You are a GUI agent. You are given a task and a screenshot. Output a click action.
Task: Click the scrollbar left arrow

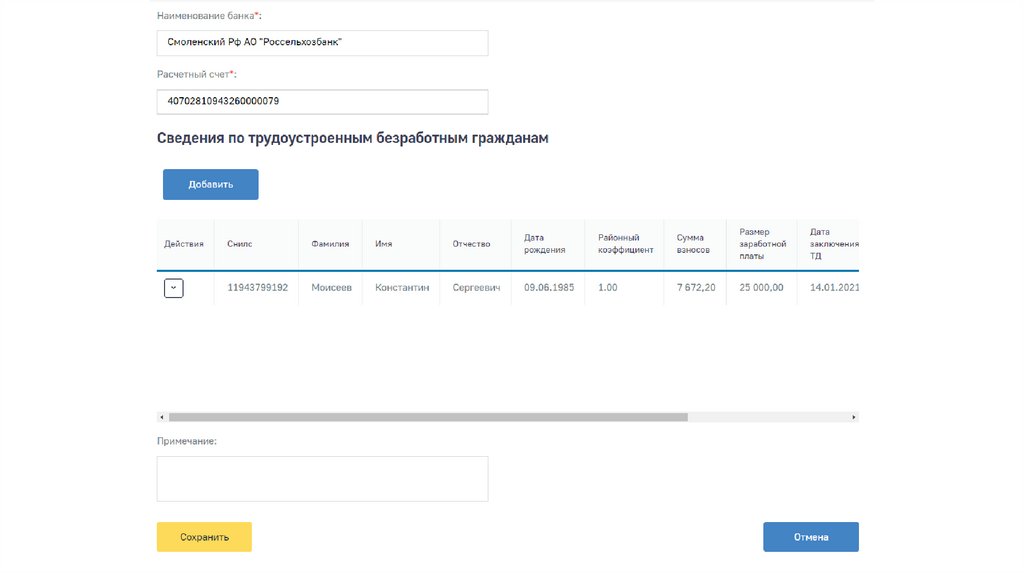tap(161, 417)
